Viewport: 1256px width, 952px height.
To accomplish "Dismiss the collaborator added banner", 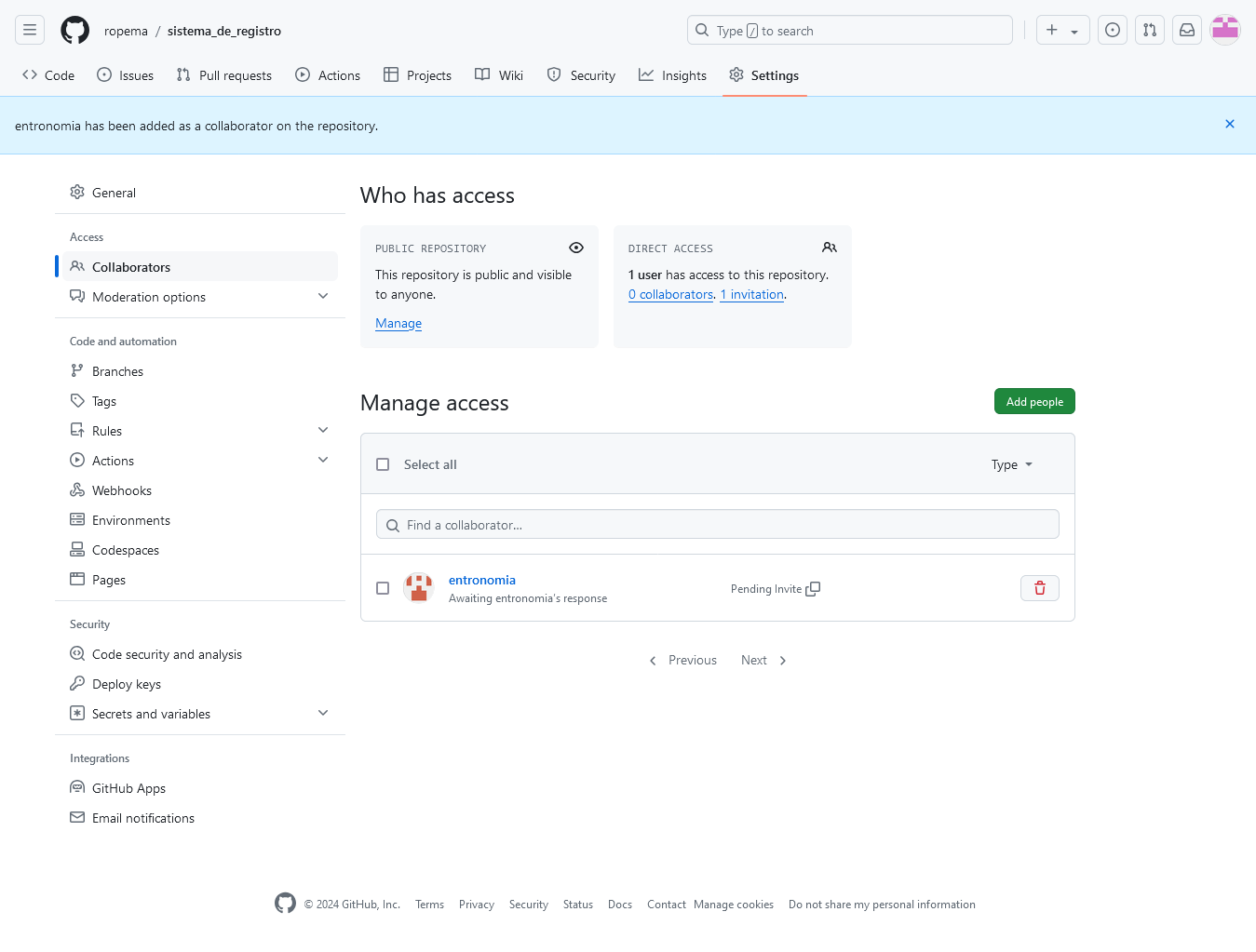I will click(1230, 124).
